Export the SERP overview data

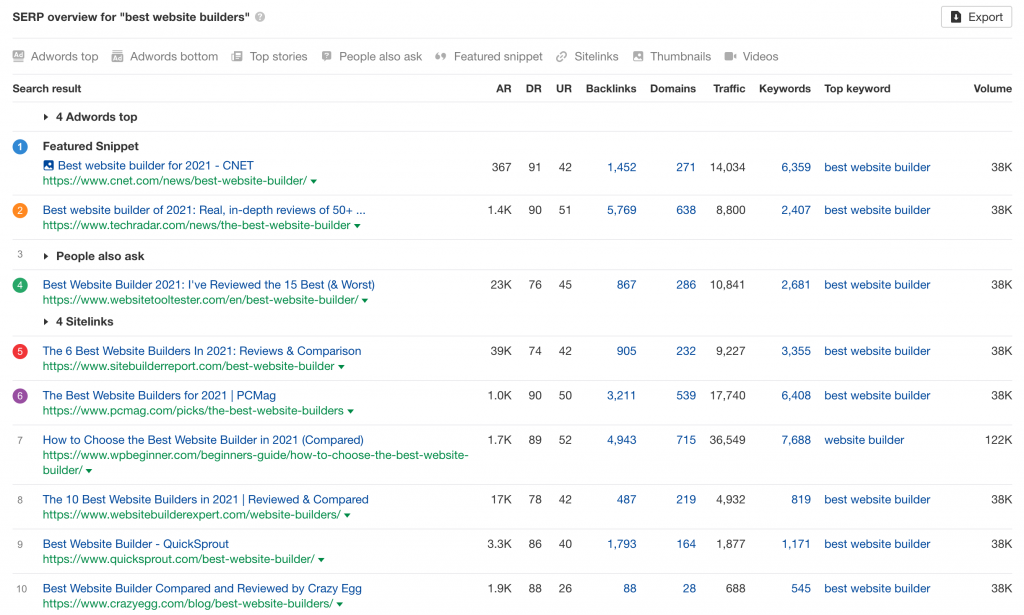[x=976, y=17]
